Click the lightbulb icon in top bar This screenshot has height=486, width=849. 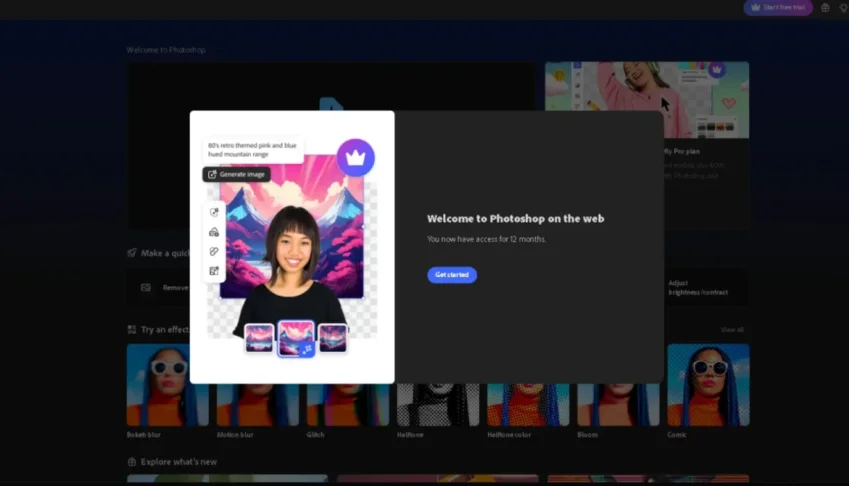(844, 8)
